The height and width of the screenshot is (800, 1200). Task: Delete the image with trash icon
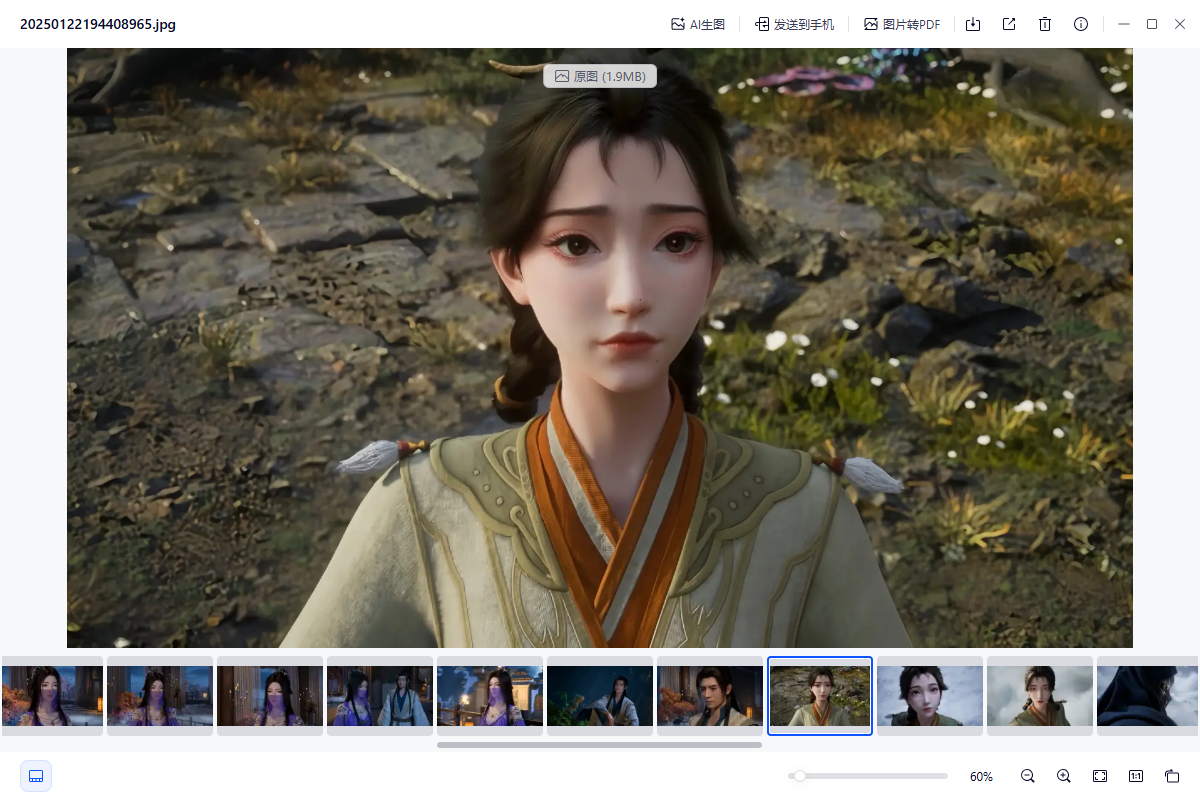1045,24
